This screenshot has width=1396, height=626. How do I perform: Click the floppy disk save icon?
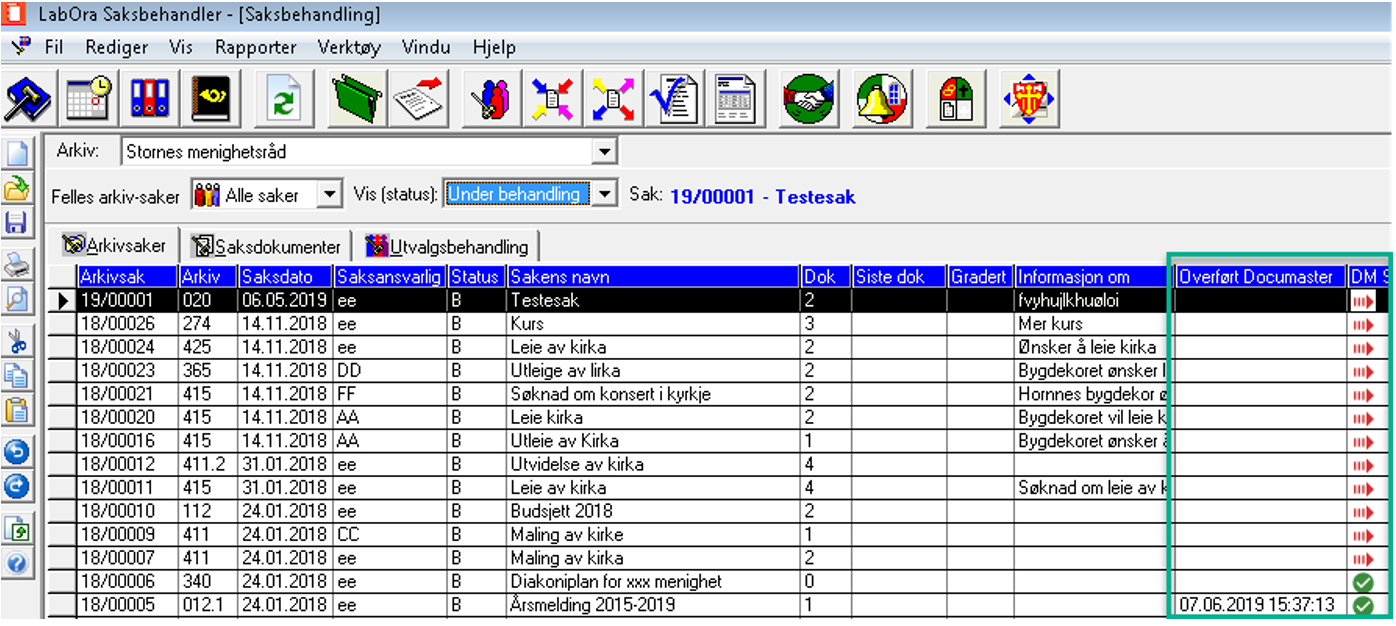tap(17, 222)
